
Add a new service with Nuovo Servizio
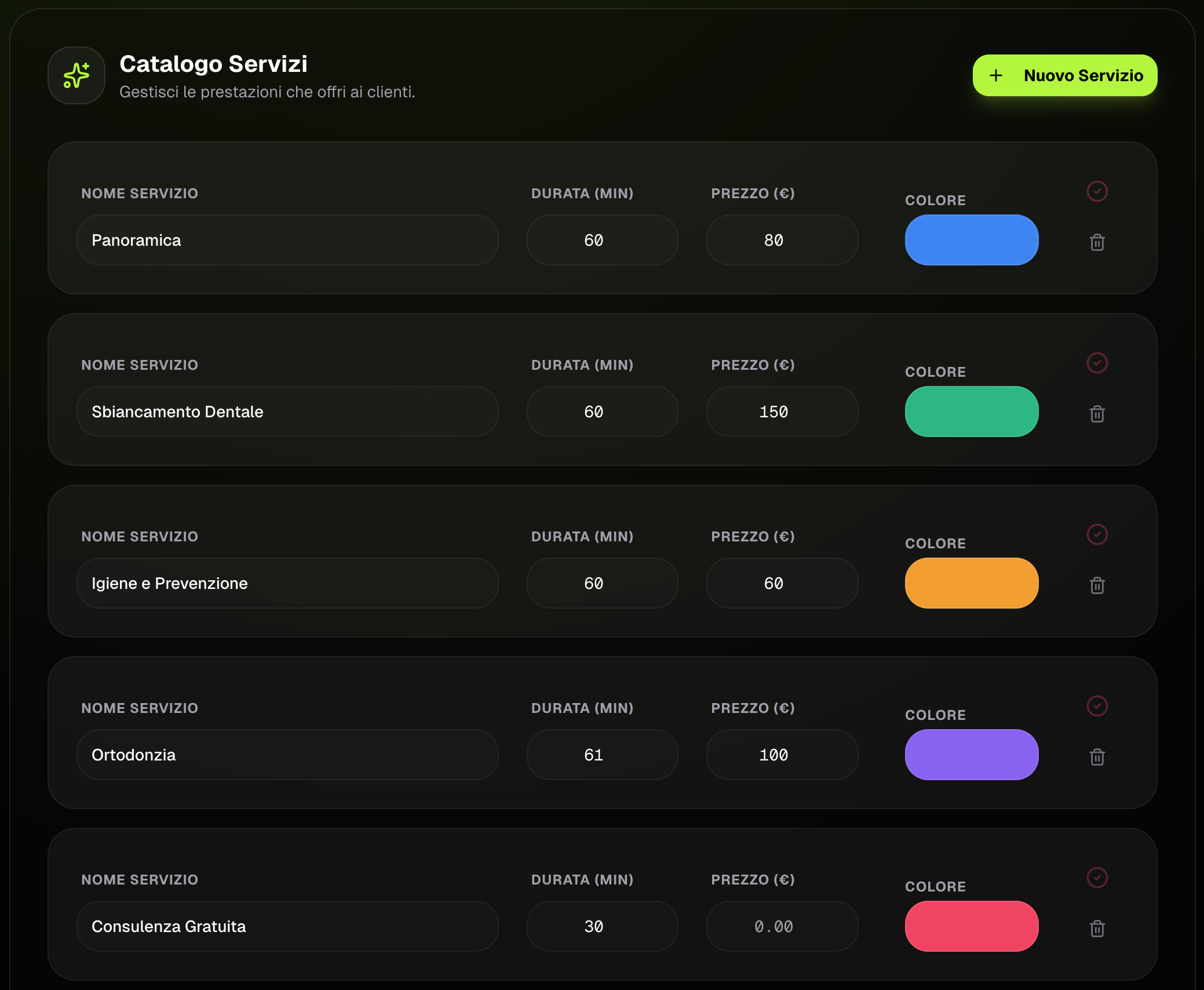(1065, 75)
